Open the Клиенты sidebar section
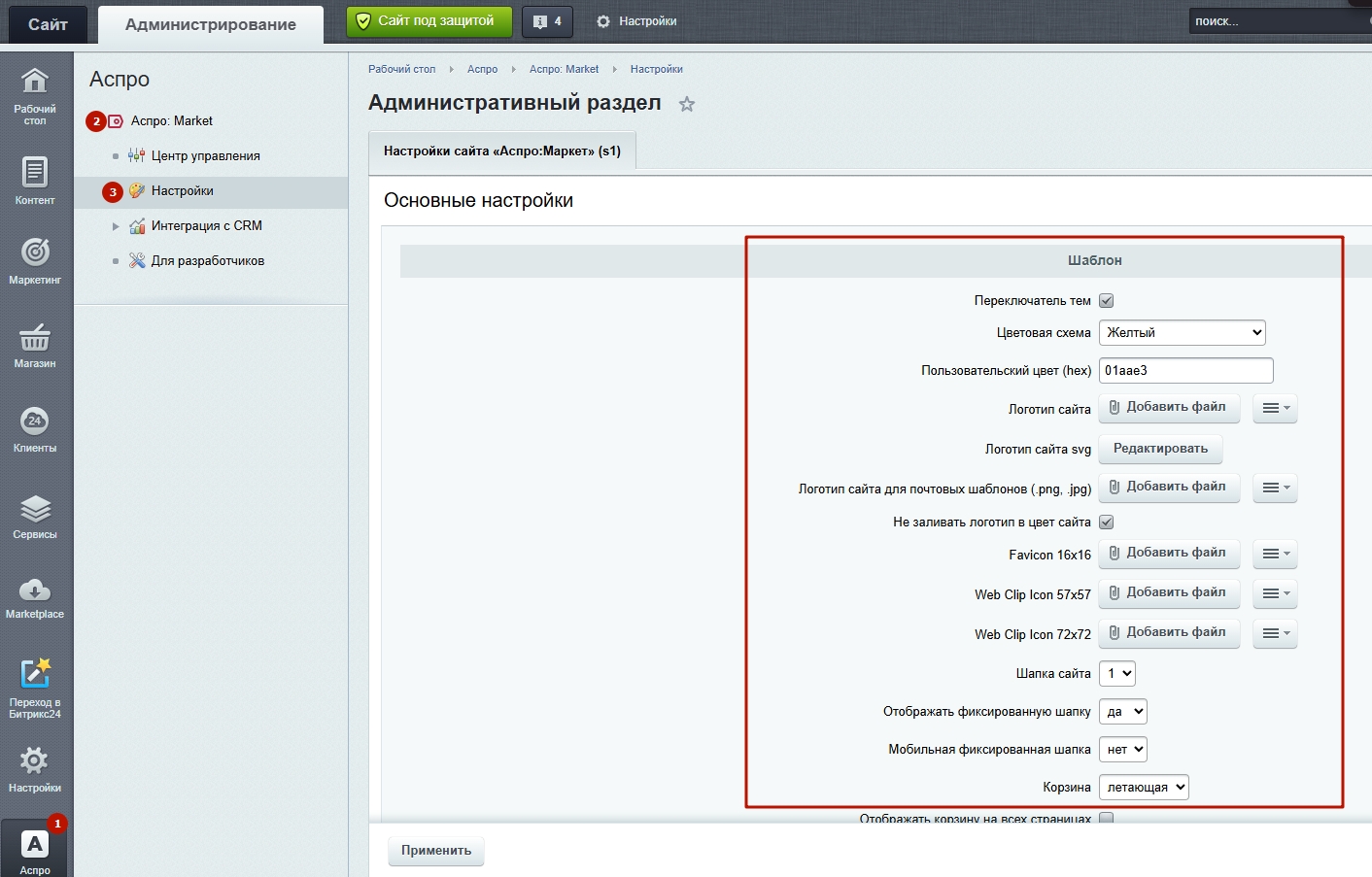The image size is (1372, 877). pyautogui.click(x=35, y=429)
